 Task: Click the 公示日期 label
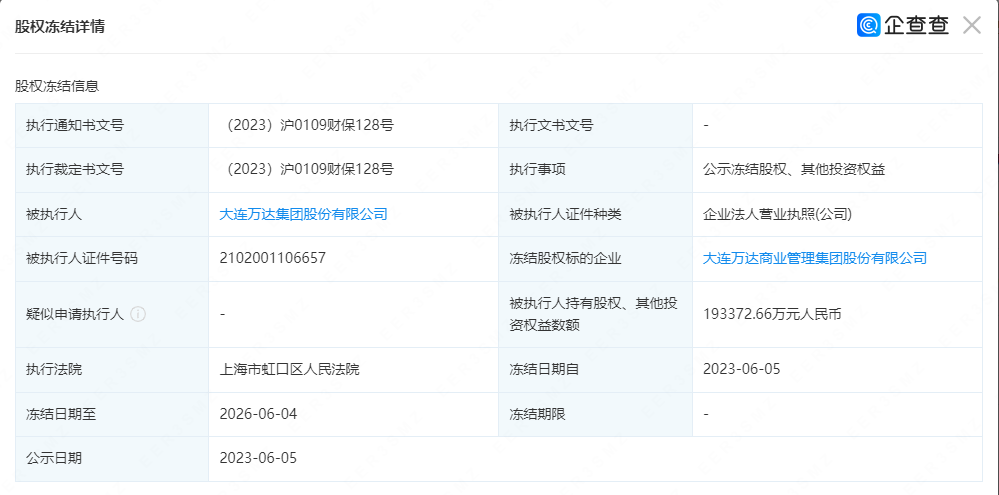coord(54,459)
